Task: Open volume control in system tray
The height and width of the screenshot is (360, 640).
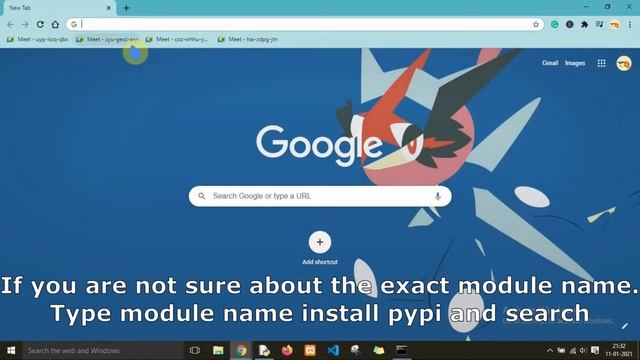Action: tap(583, 351)
